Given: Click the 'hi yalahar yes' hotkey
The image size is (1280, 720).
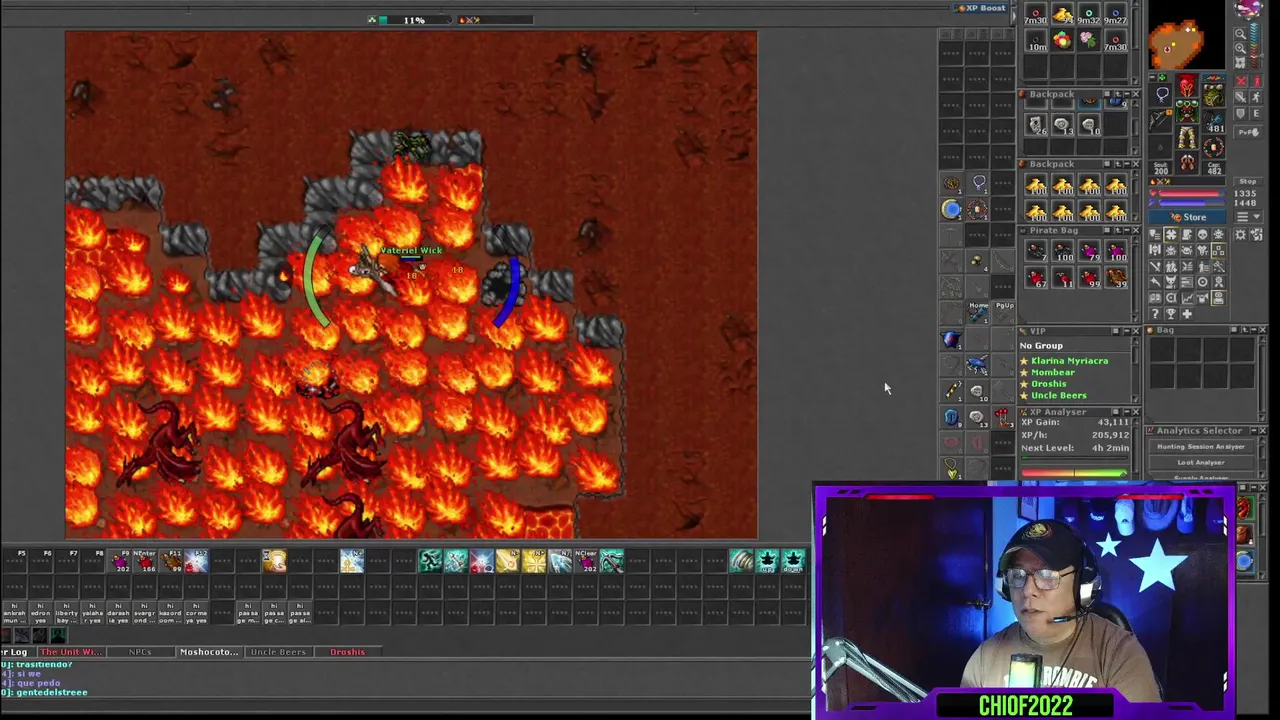Looking at the screenshot, I should pyautogui.click(x=92, y=613).
